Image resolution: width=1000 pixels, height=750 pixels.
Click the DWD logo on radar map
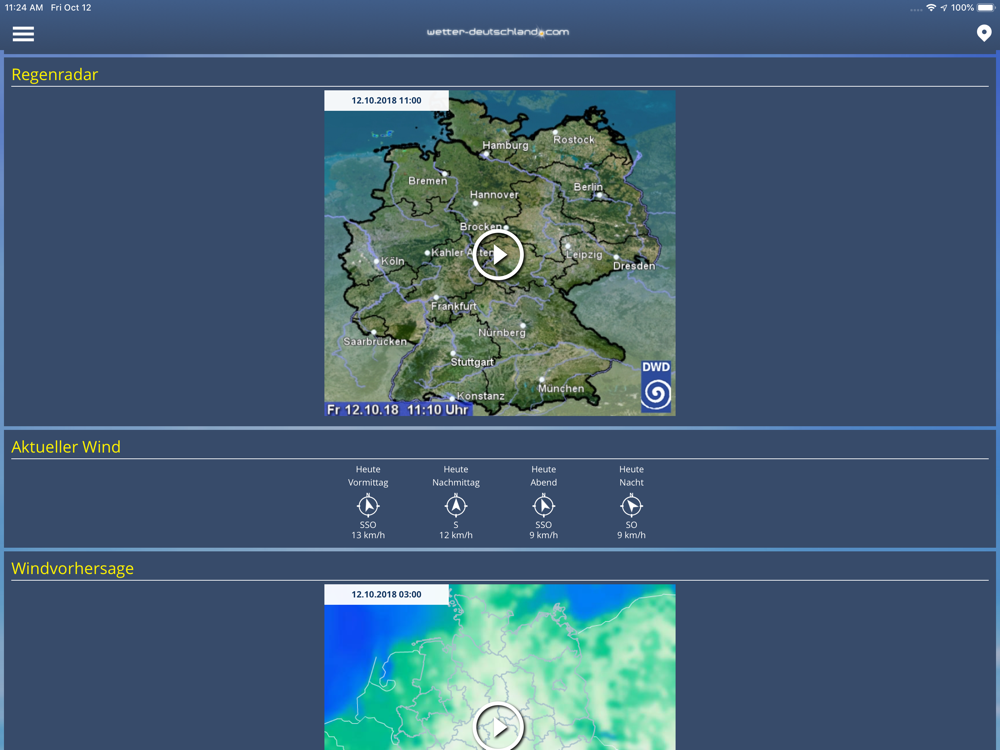tap(656, 385)
